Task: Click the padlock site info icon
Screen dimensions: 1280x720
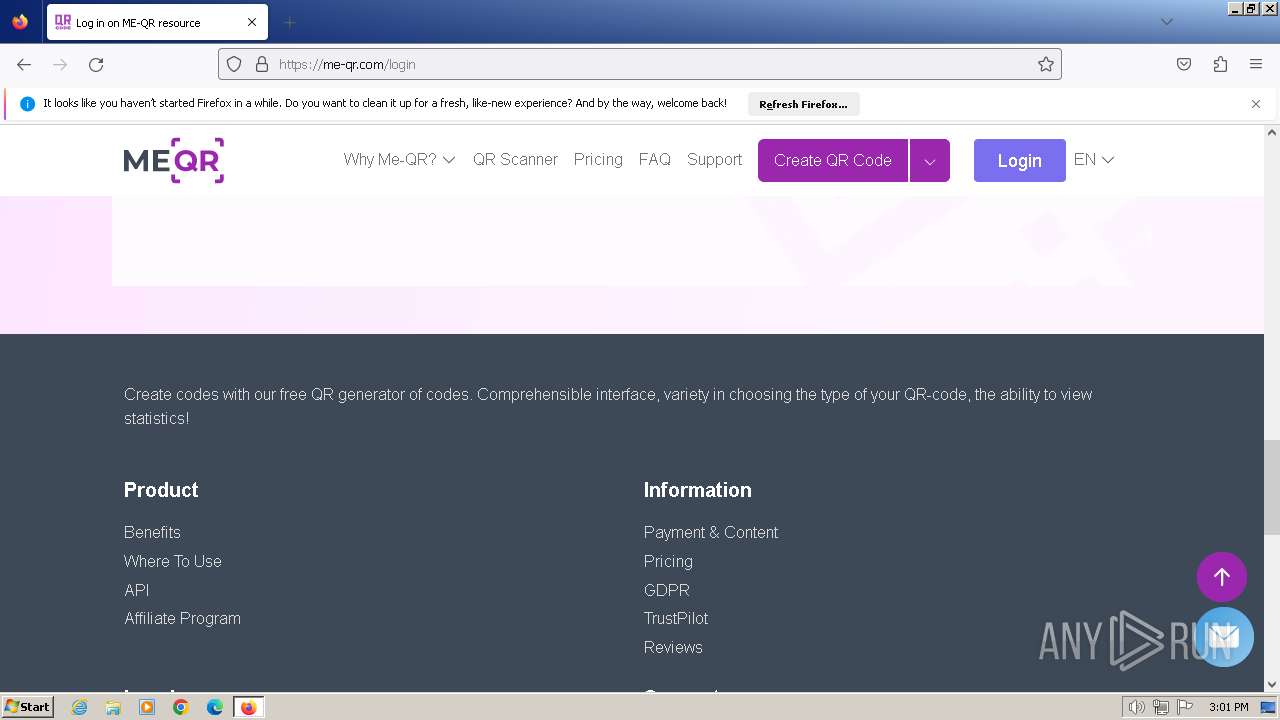Action: click(x=262, y=64)
